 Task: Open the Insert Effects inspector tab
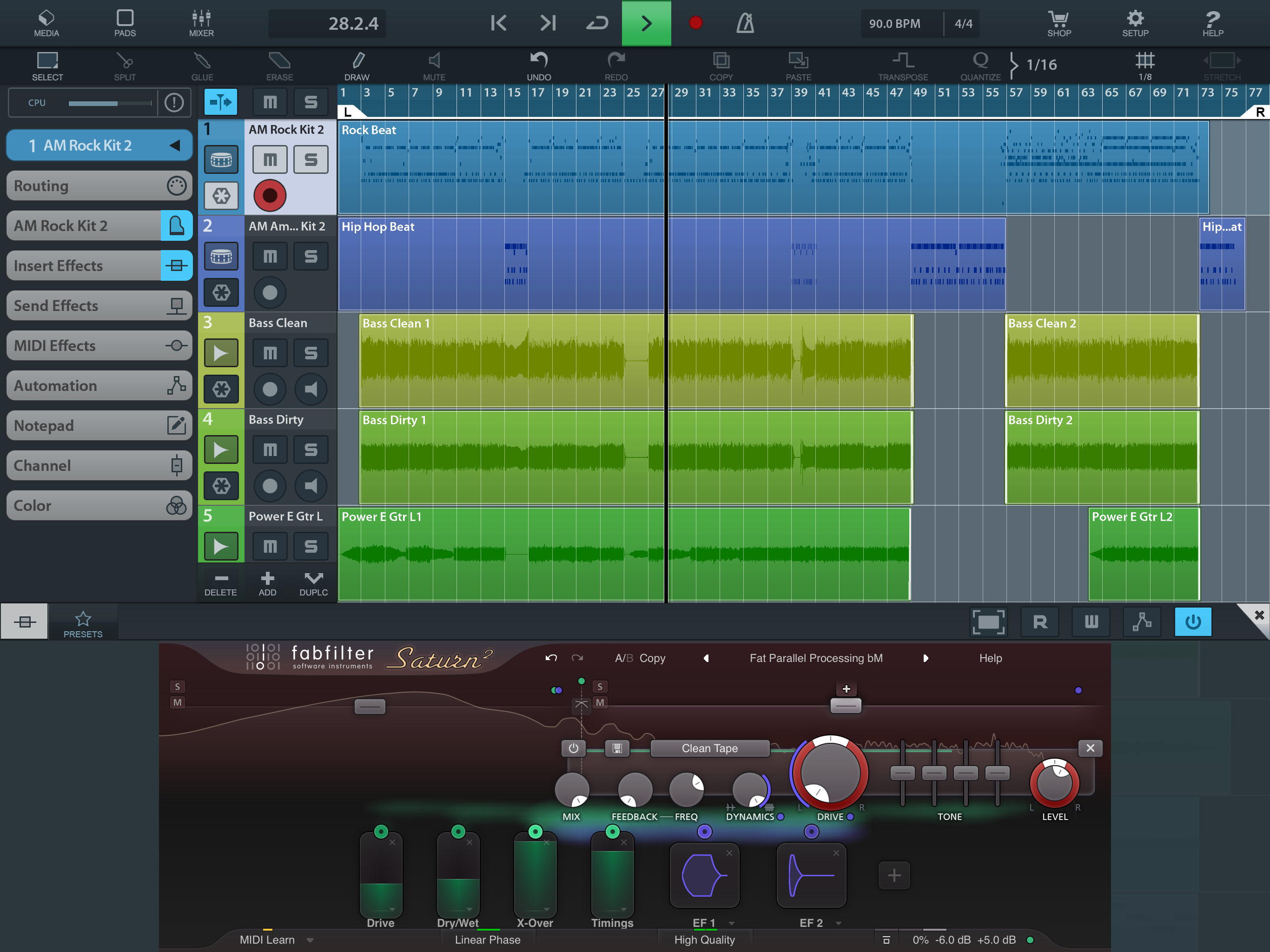(99, 266)
